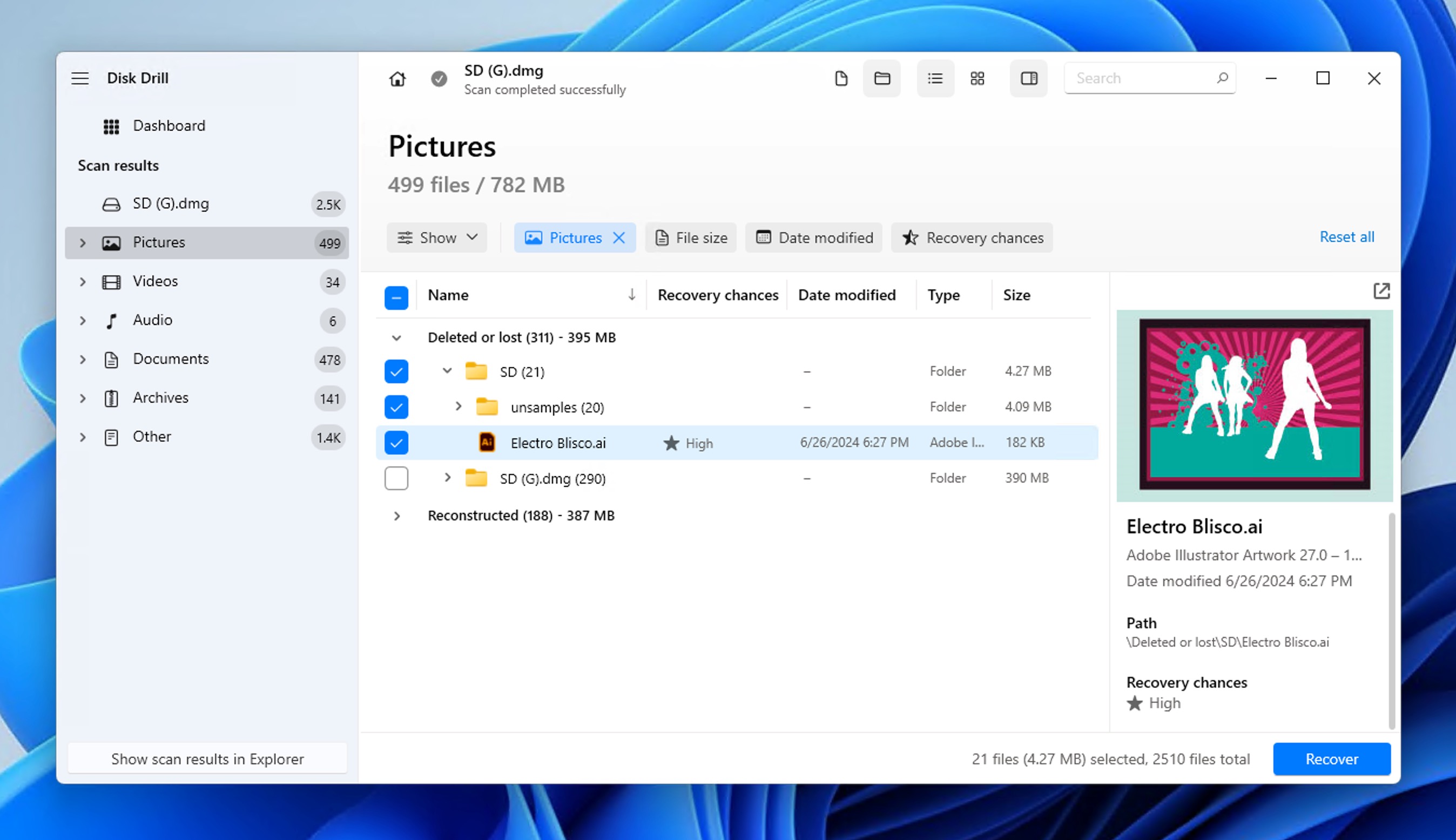Expand the Archives category chevron

[x=83, y=398]
